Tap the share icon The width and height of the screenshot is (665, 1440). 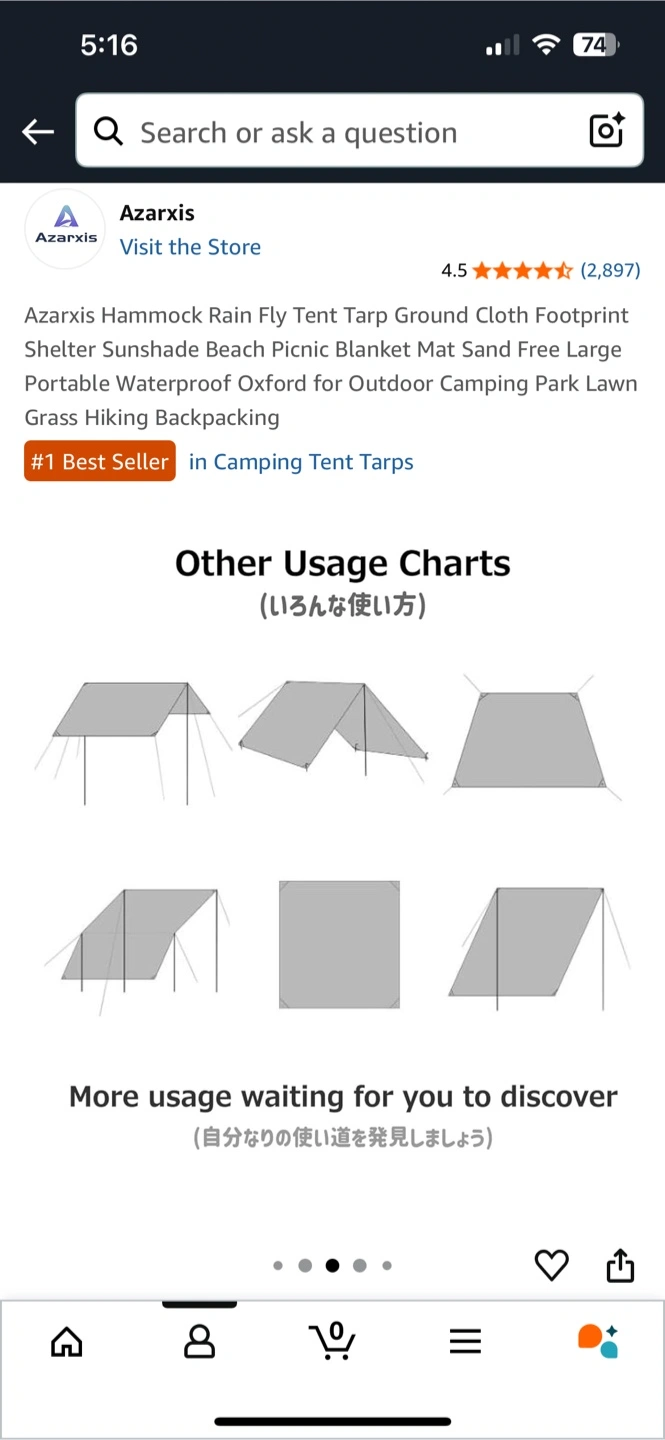[x=620, y=1265]
